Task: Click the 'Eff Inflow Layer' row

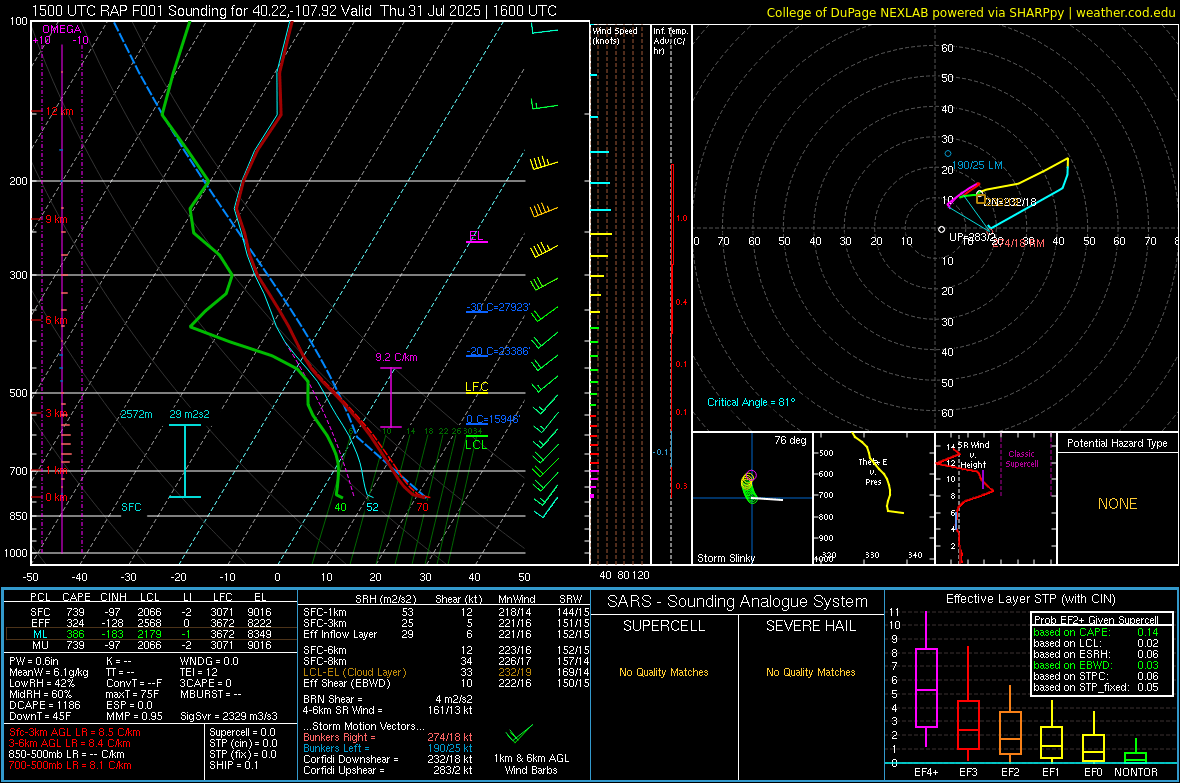Action: (x=445, y=634)
